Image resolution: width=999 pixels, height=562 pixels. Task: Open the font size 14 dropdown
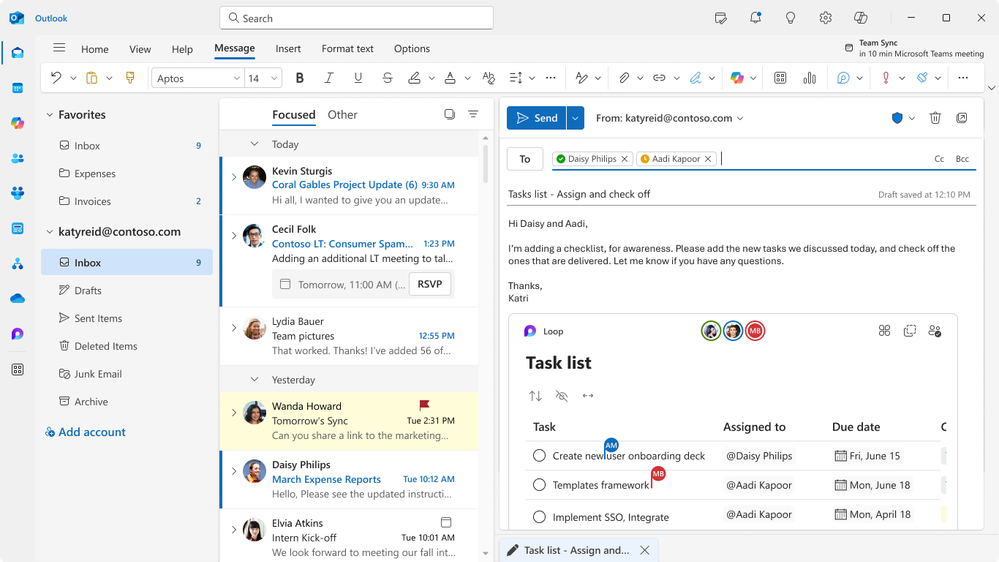point(274,78)
